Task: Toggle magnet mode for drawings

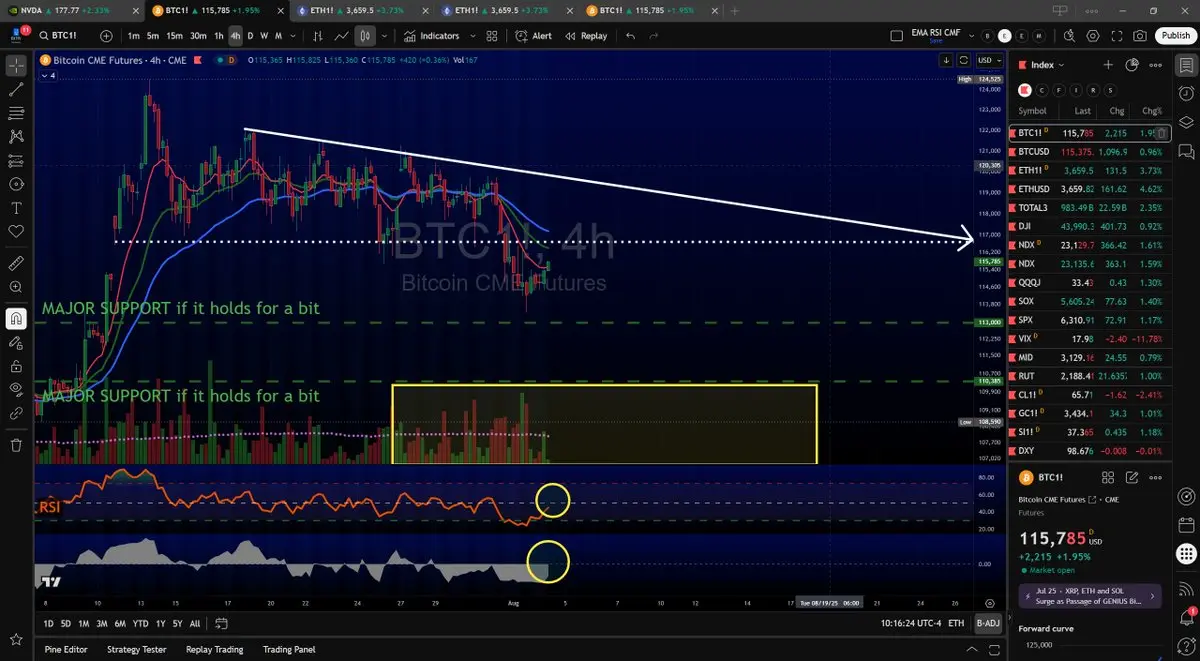Action: (16, 318)
